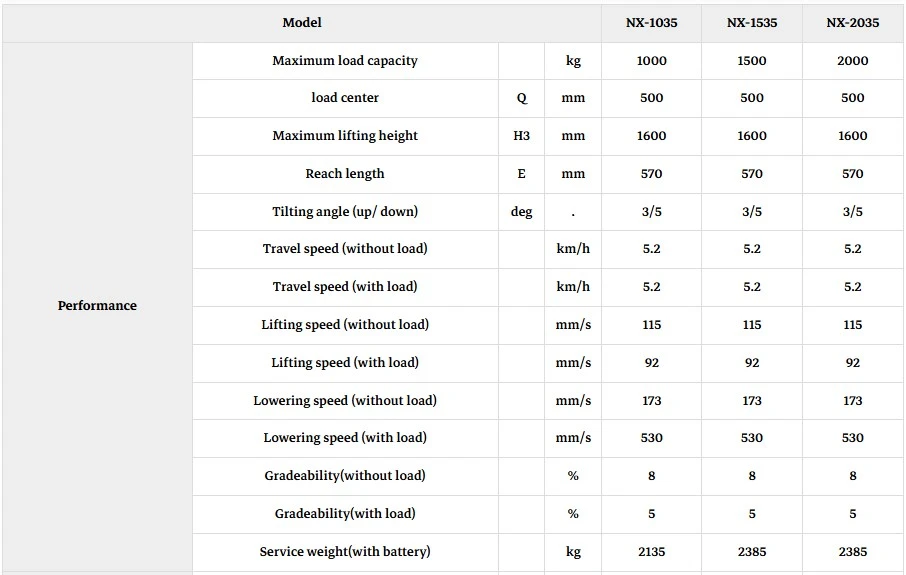The width and height of the screenshot is (906, 575).
Task: Select the Maximum load capacity row label
Action: (345, 61)
